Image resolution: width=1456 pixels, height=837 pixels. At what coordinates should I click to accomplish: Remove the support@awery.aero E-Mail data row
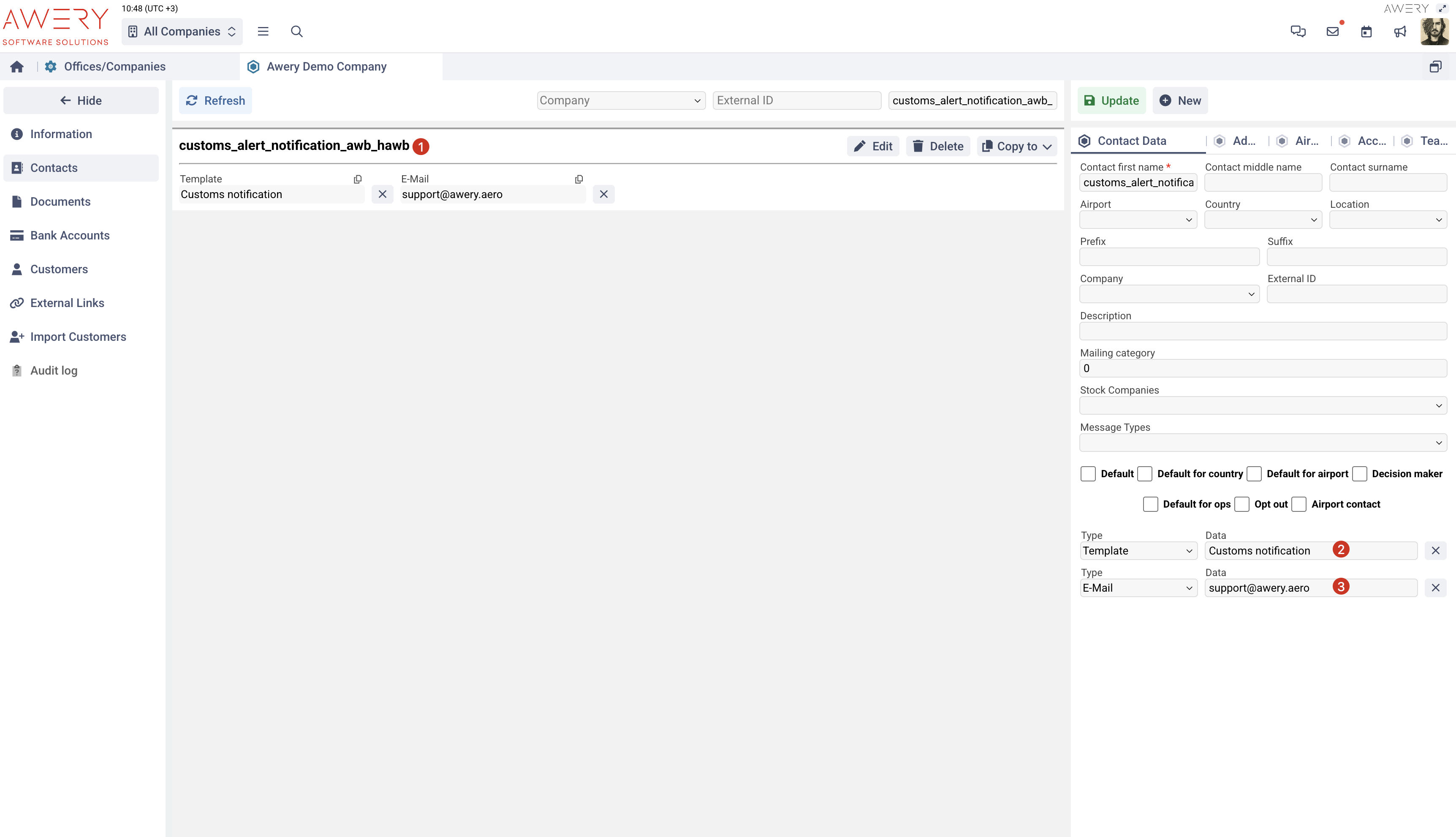click(x=1435, y=587)
